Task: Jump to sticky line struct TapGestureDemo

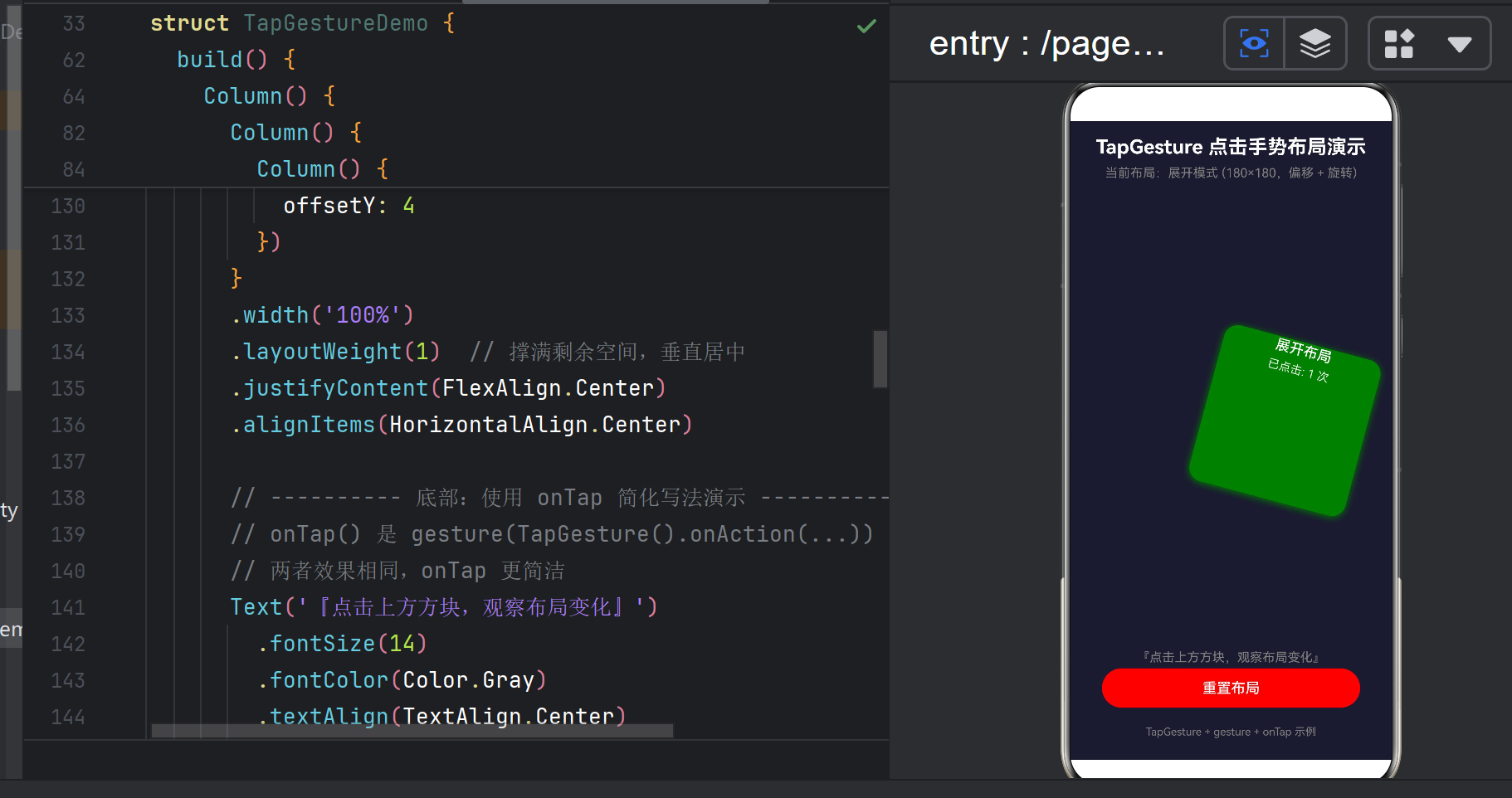Action: tap(302, 23)
